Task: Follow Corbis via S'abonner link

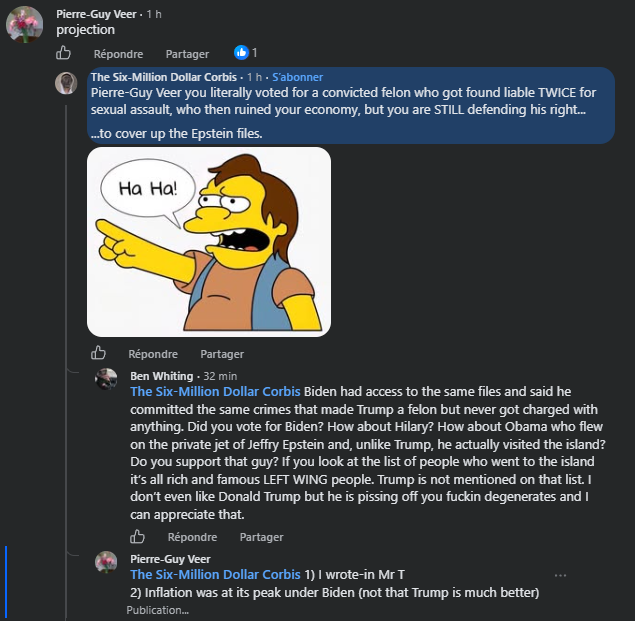Action: pyautogui.click(x=297, y=77)
